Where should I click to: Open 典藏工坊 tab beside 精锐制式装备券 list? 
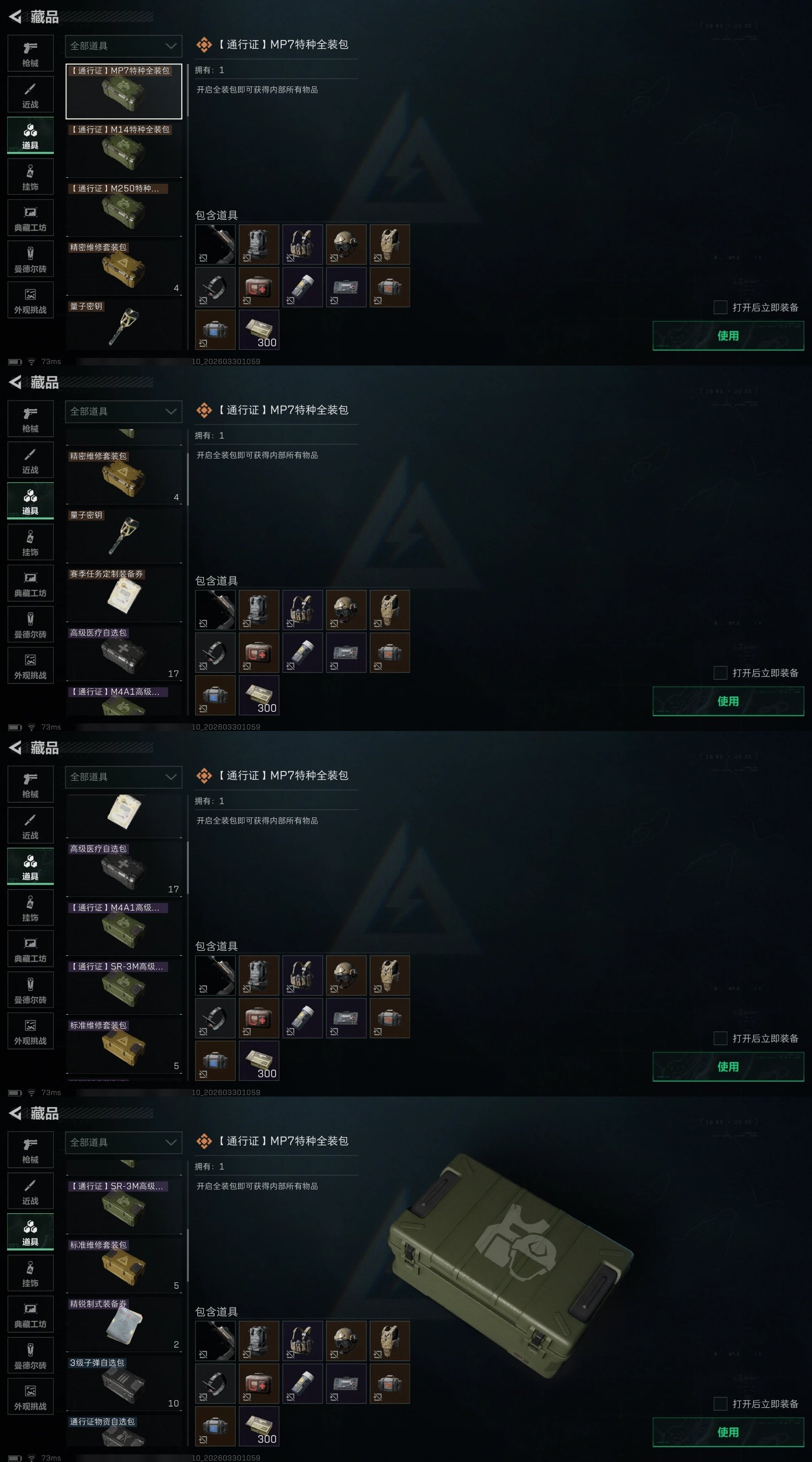click(30, 1314)
